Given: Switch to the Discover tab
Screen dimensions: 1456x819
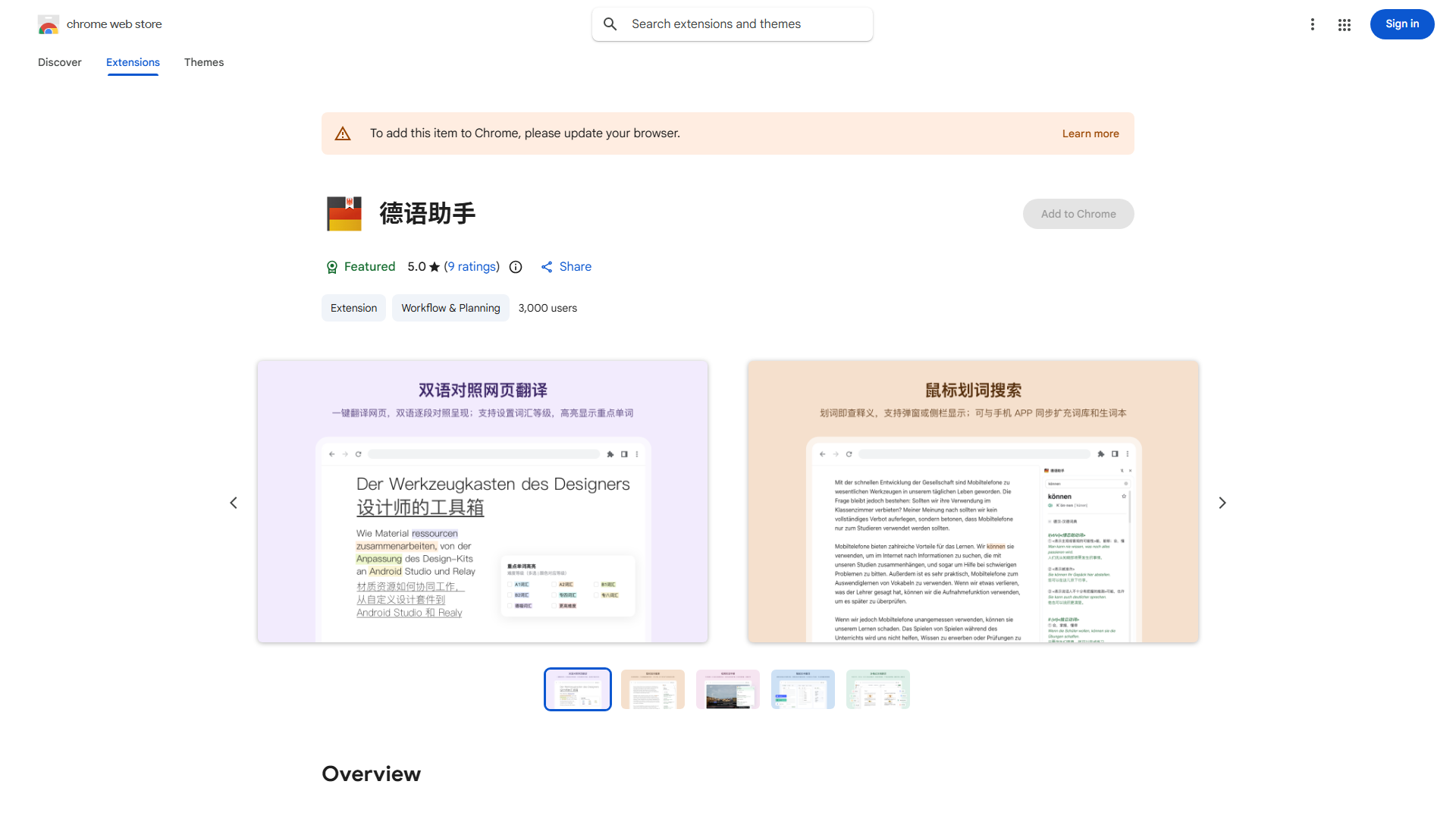Looking at the screenshot, I should (x=59, y=62).
